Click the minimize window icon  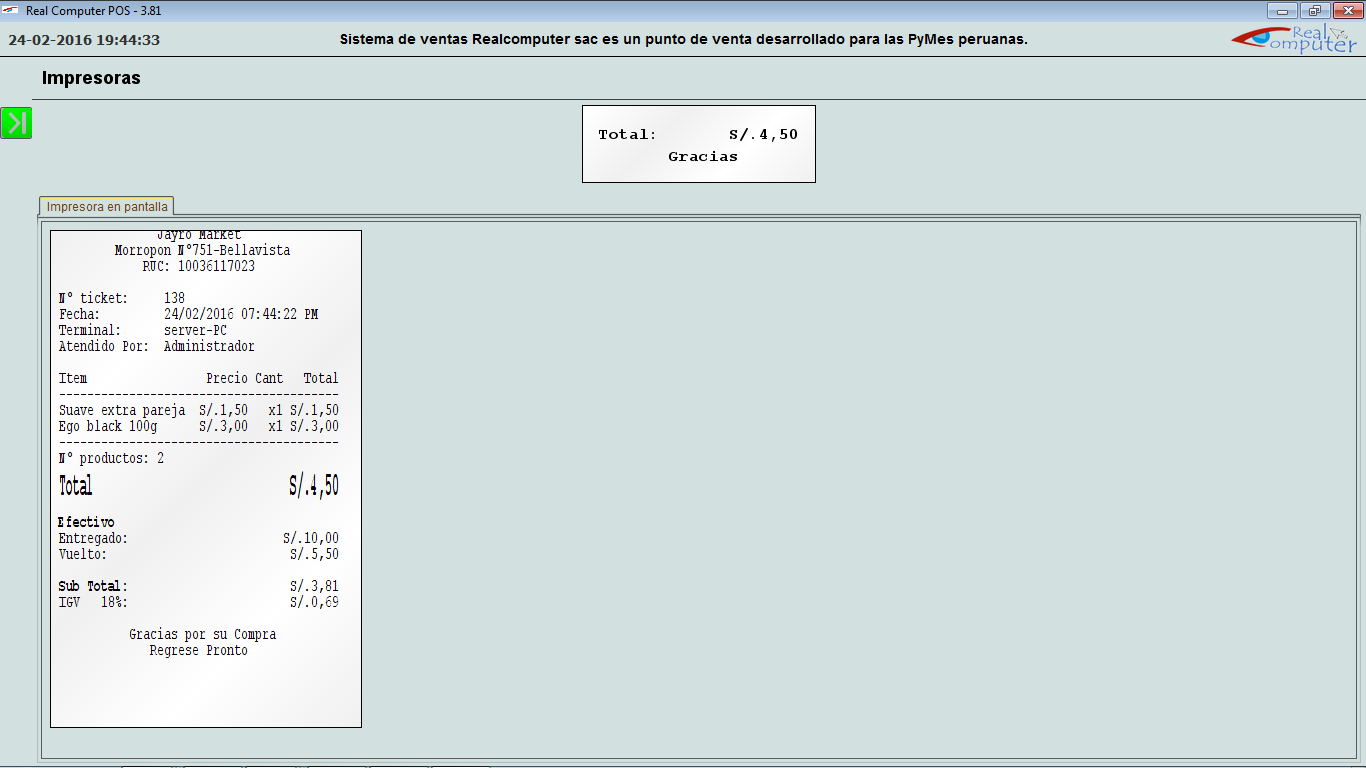click(x=1282, y=10)
